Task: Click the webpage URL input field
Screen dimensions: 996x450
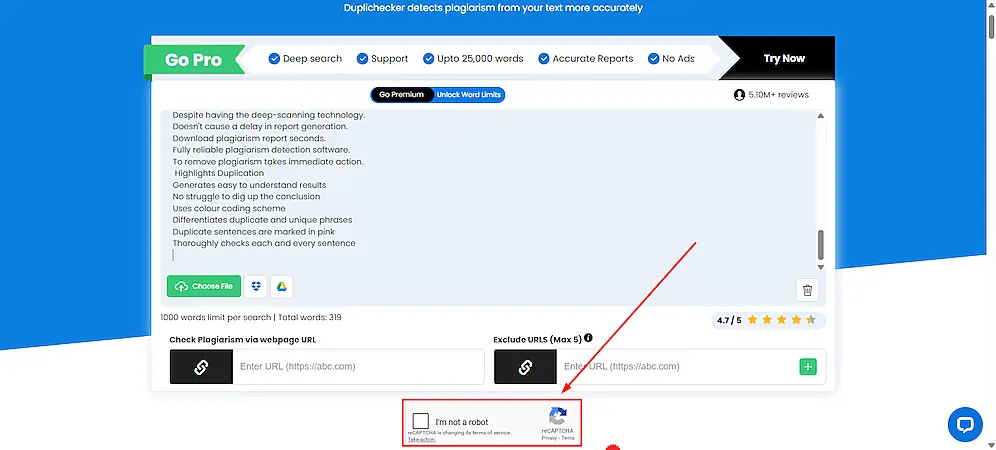Action: point(358,367)
